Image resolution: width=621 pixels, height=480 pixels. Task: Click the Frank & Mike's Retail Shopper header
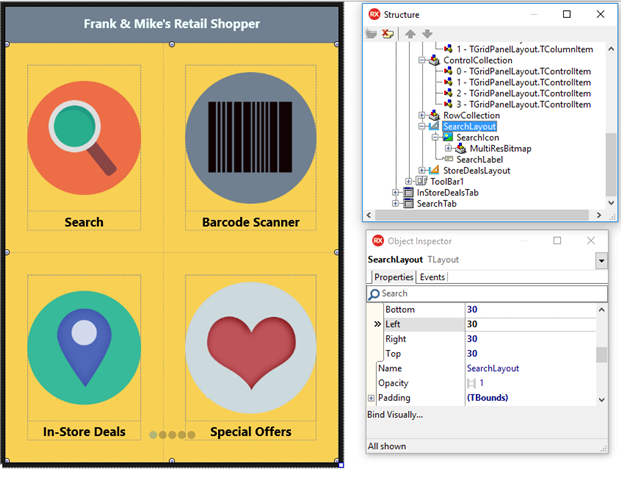pyautogui.click(x=171, y=24)
